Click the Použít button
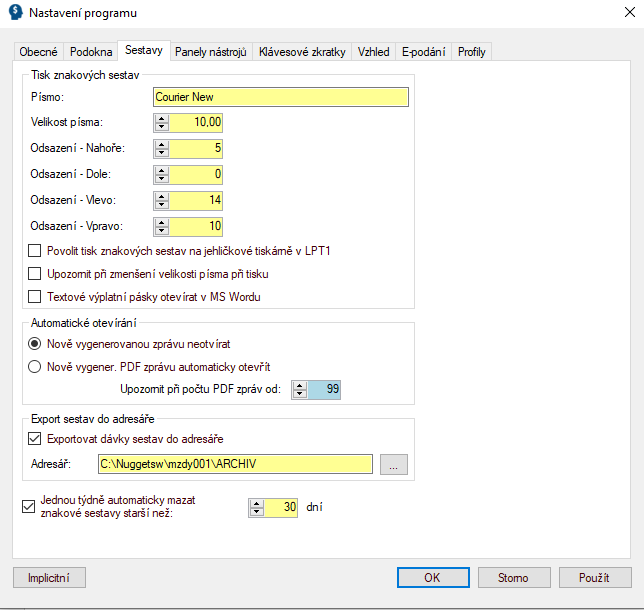 (x=595, y=577)
